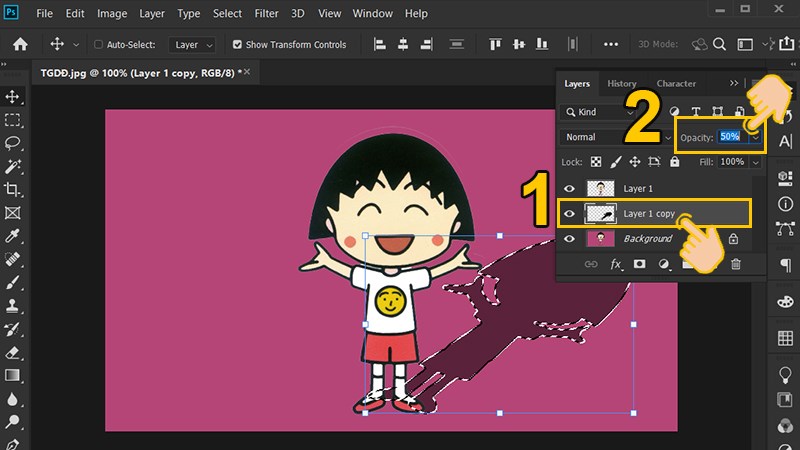
Task: Click the Home icon in options bar
Action: (20, 44)
